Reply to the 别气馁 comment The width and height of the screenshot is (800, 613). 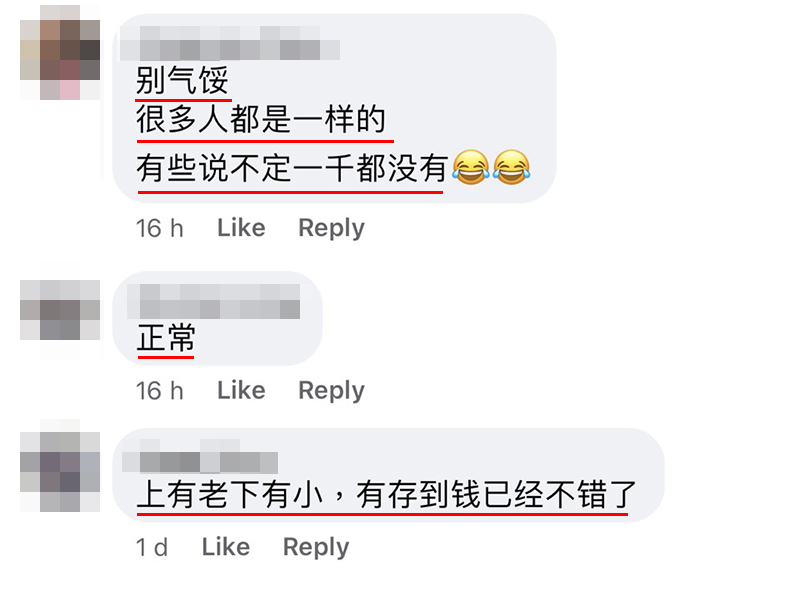pos(331,228)
